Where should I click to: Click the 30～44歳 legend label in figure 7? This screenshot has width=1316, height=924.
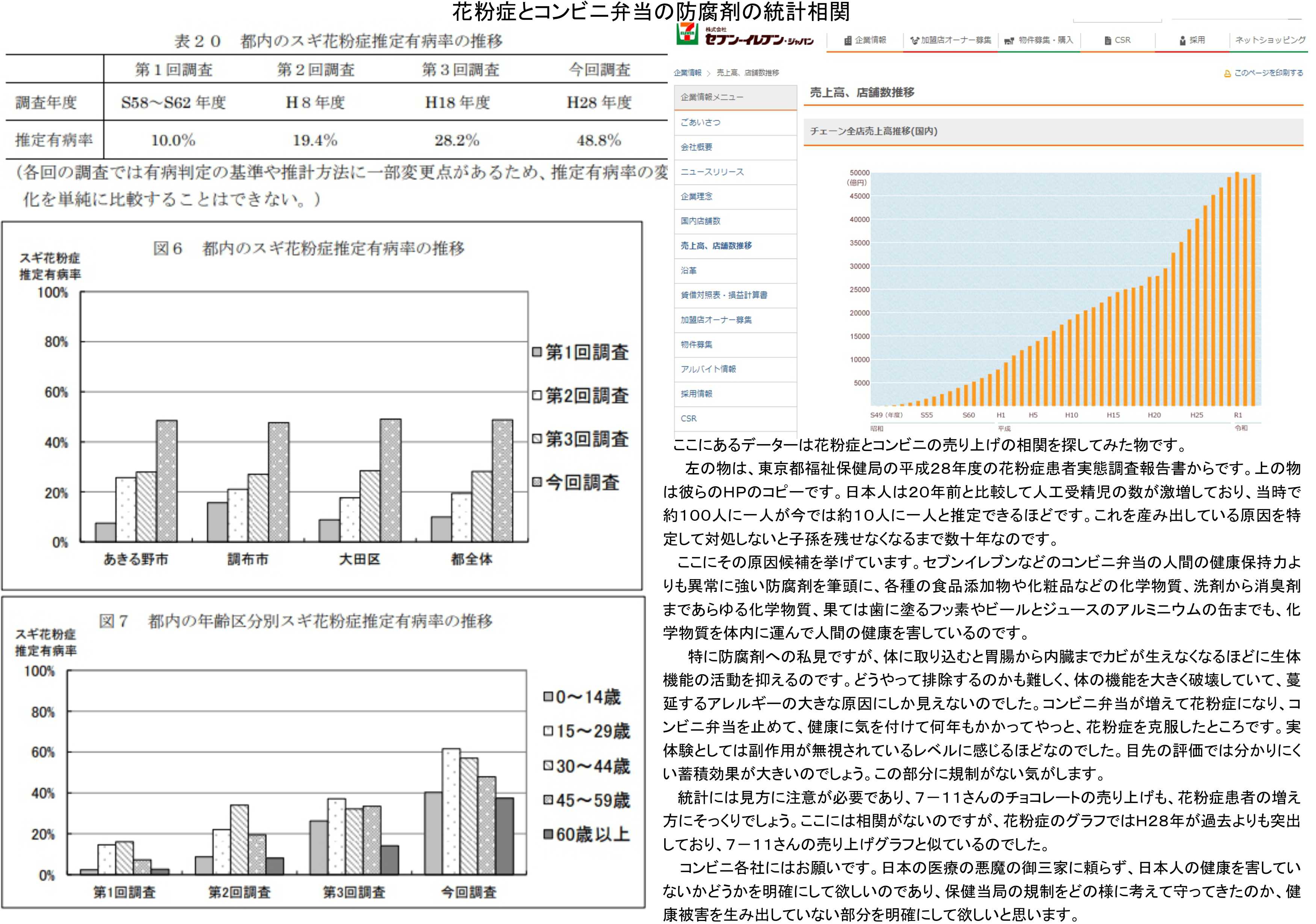click(593, 766)
